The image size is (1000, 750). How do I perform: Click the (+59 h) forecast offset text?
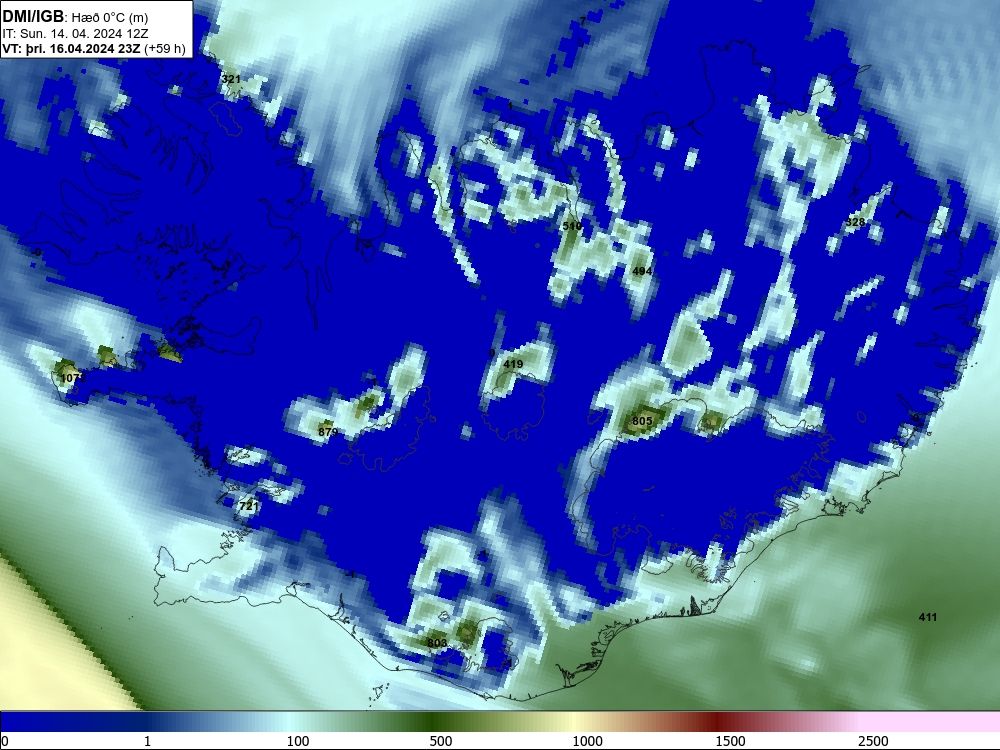165,49
